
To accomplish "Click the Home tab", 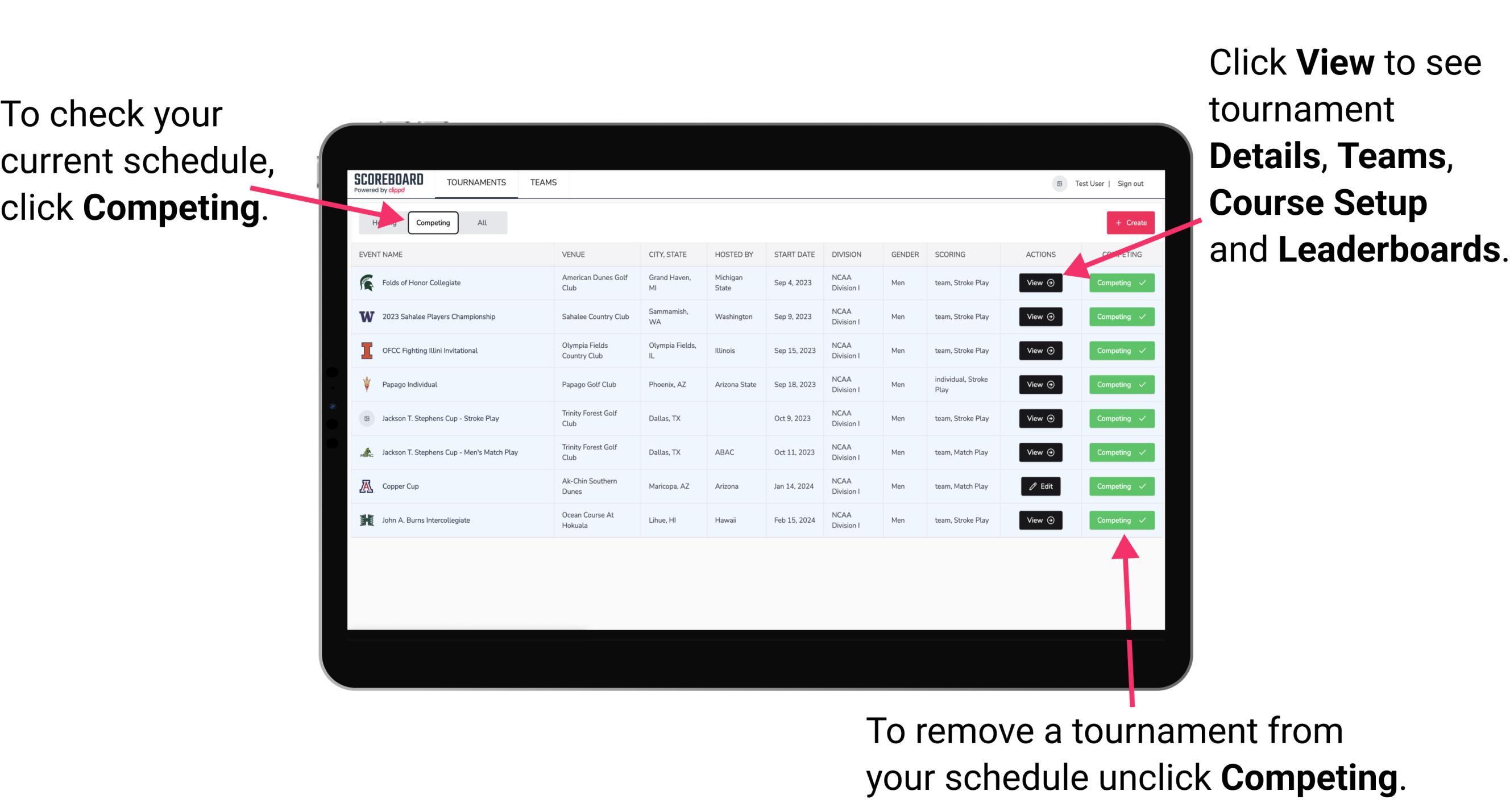I will coord(382,222).
